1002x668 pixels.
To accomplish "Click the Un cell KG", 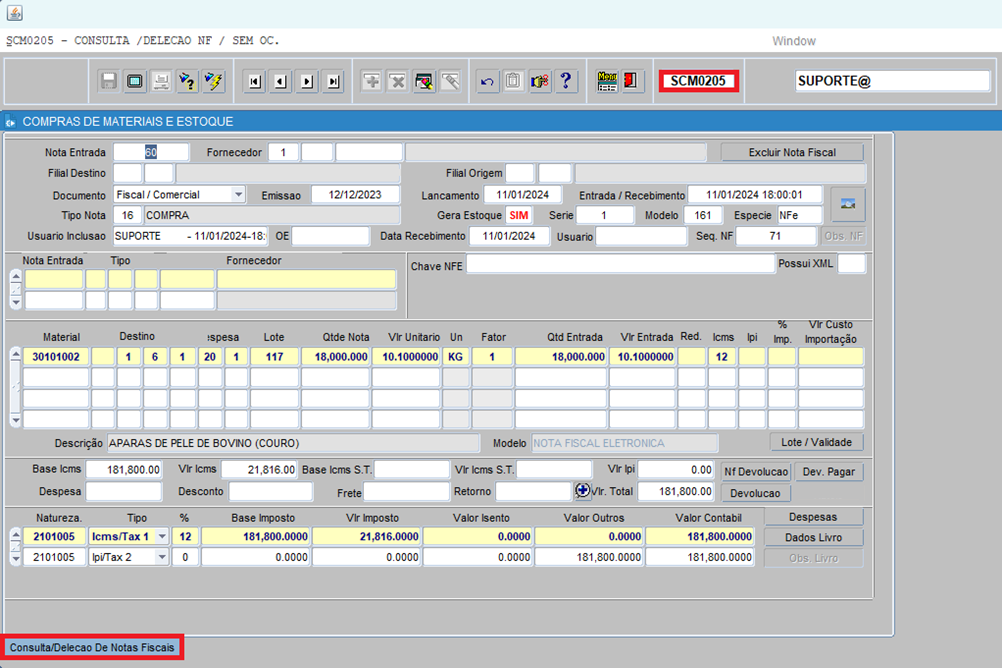I will tap(456, 357).
